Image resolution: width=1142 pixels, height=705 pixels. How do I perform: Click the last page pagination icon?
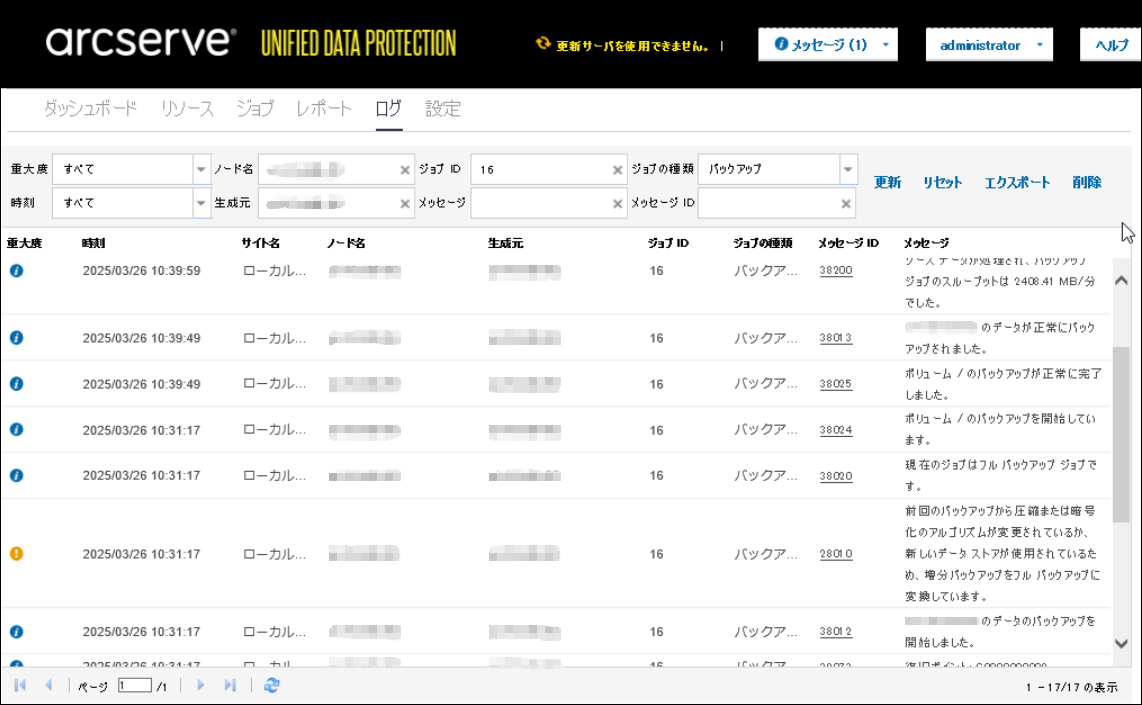point(230,685)
